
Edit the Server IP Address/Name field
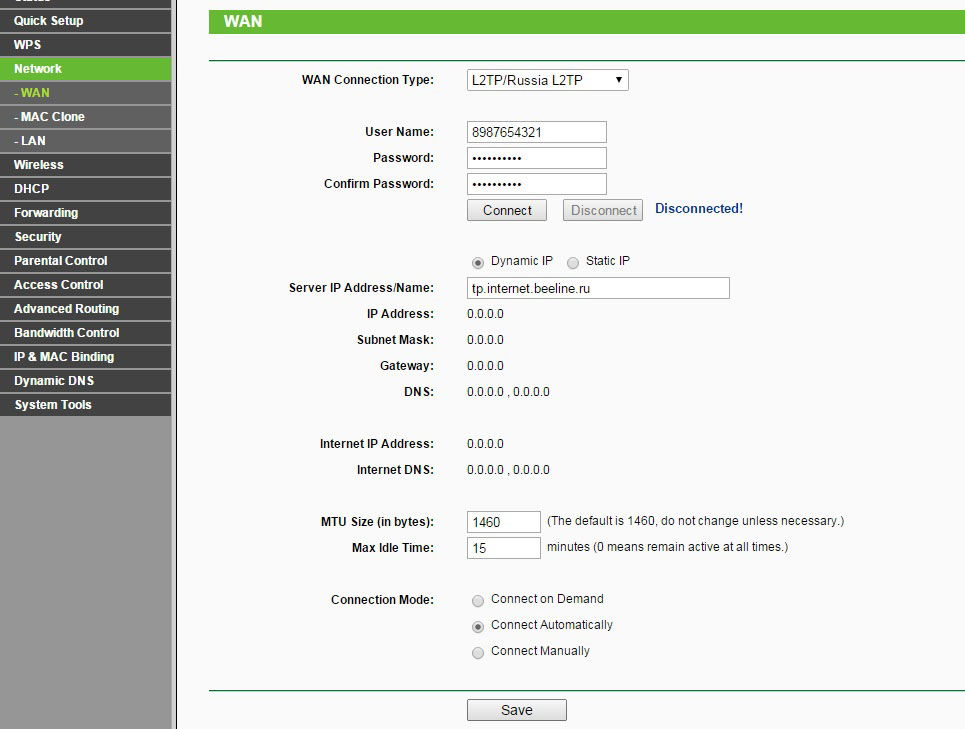(x=597, y=288)
